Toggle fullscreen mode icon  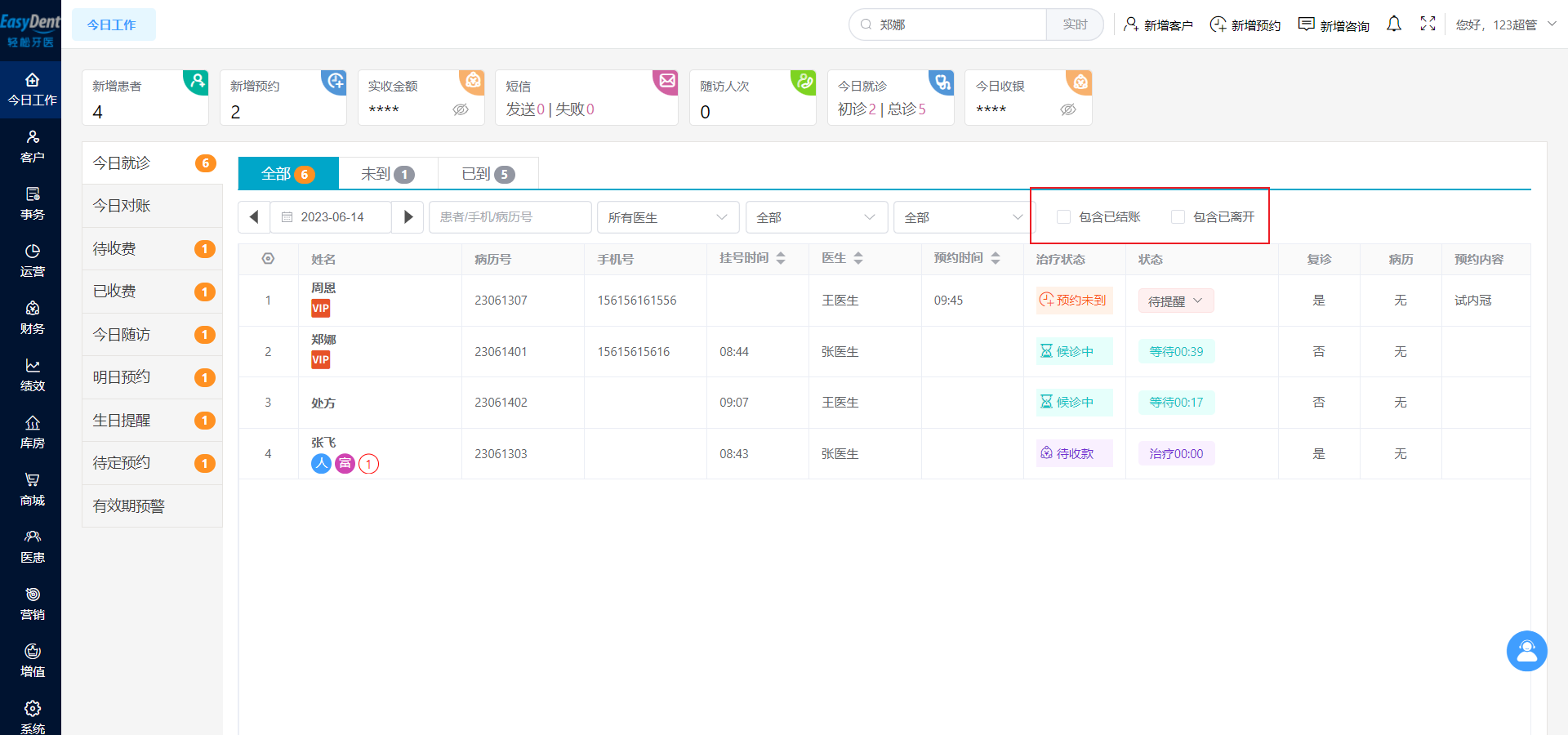1428,24
